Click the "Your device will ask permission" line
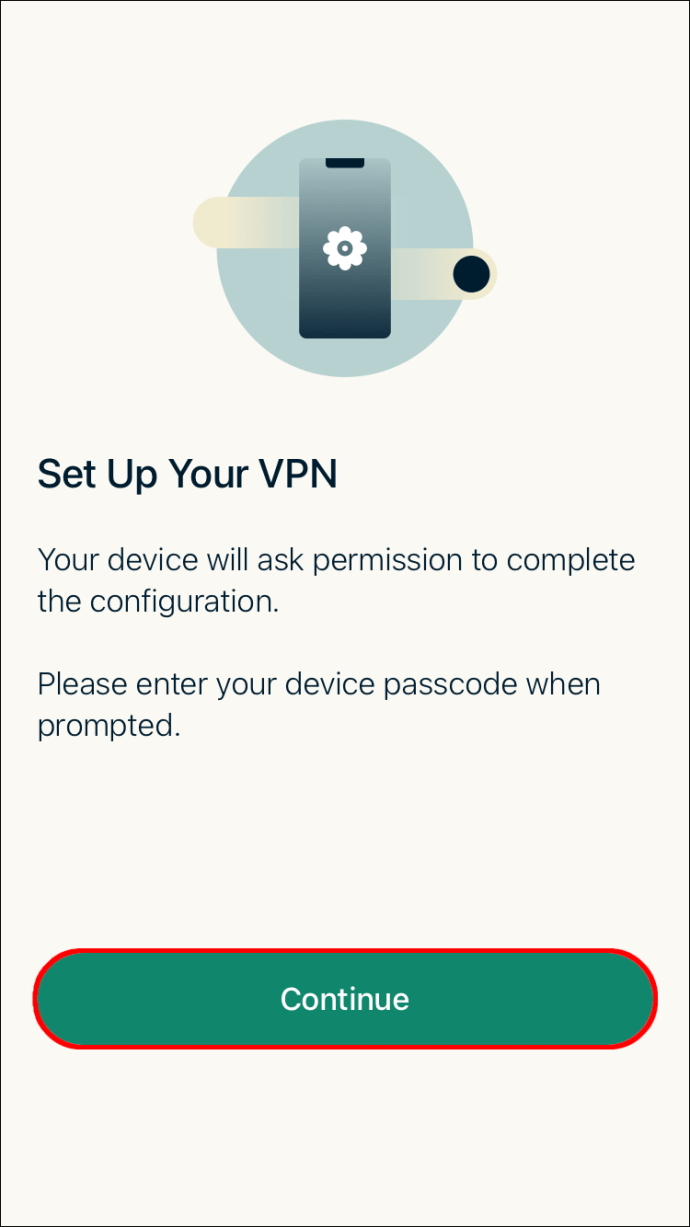The image size is (690, 1227). pyautogui.click(x=336, y=560)
